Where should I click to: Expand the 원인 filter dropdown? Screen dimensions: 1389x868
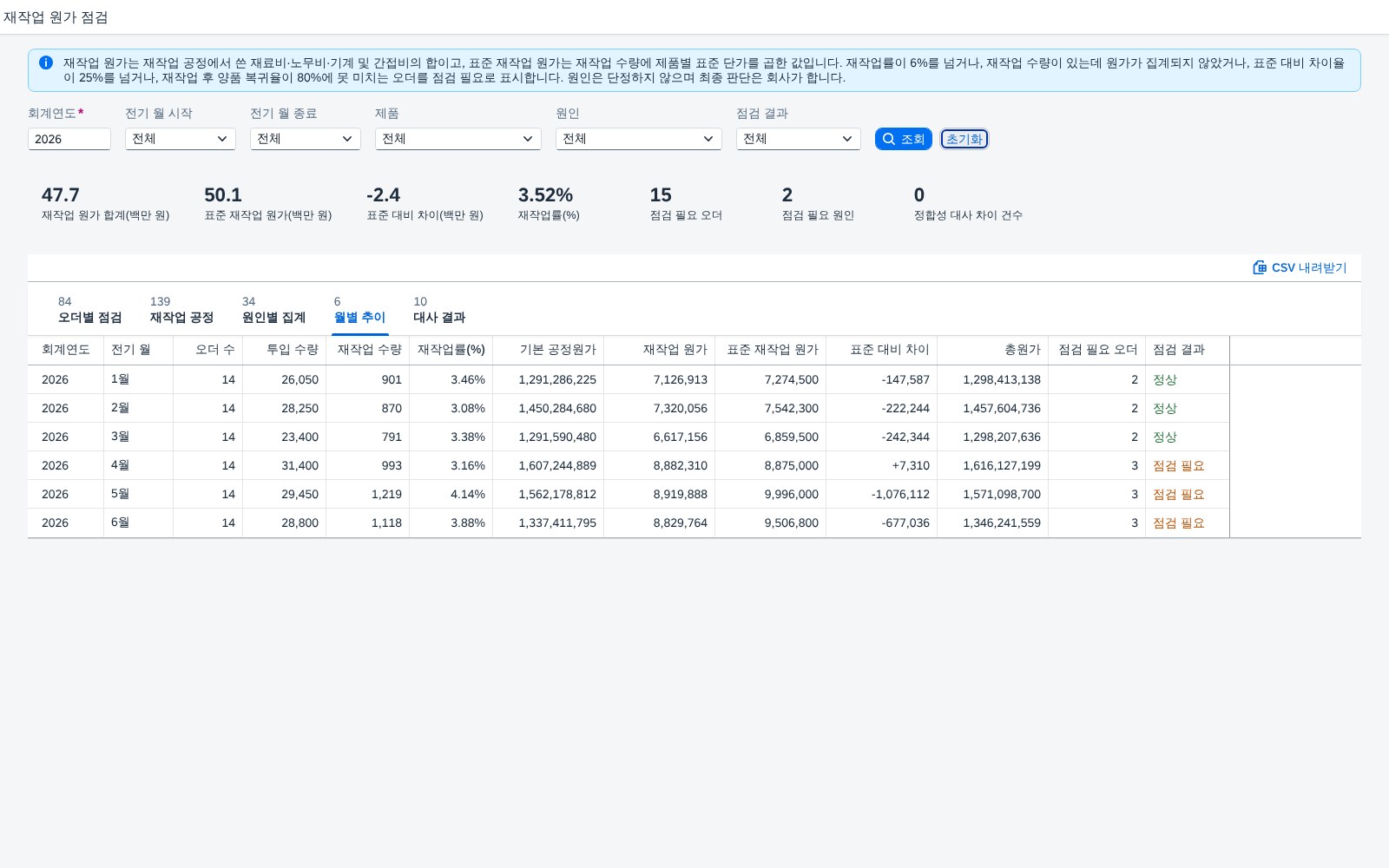639,139
